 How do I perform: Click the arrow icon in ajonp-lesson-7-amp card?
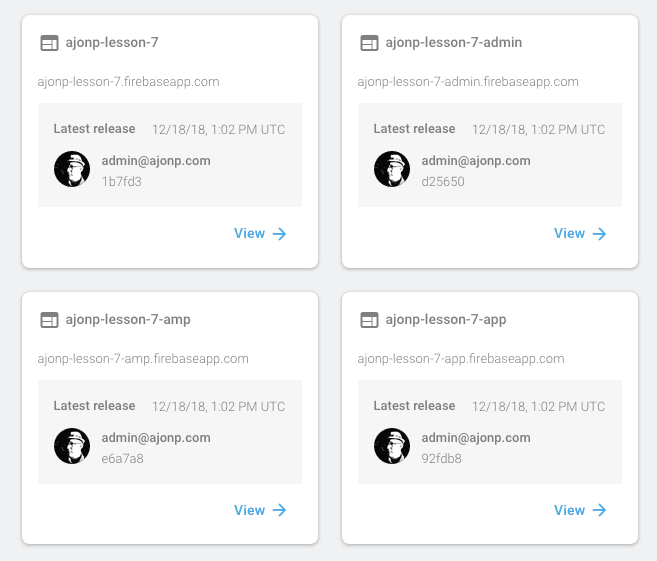coord(279,510)
